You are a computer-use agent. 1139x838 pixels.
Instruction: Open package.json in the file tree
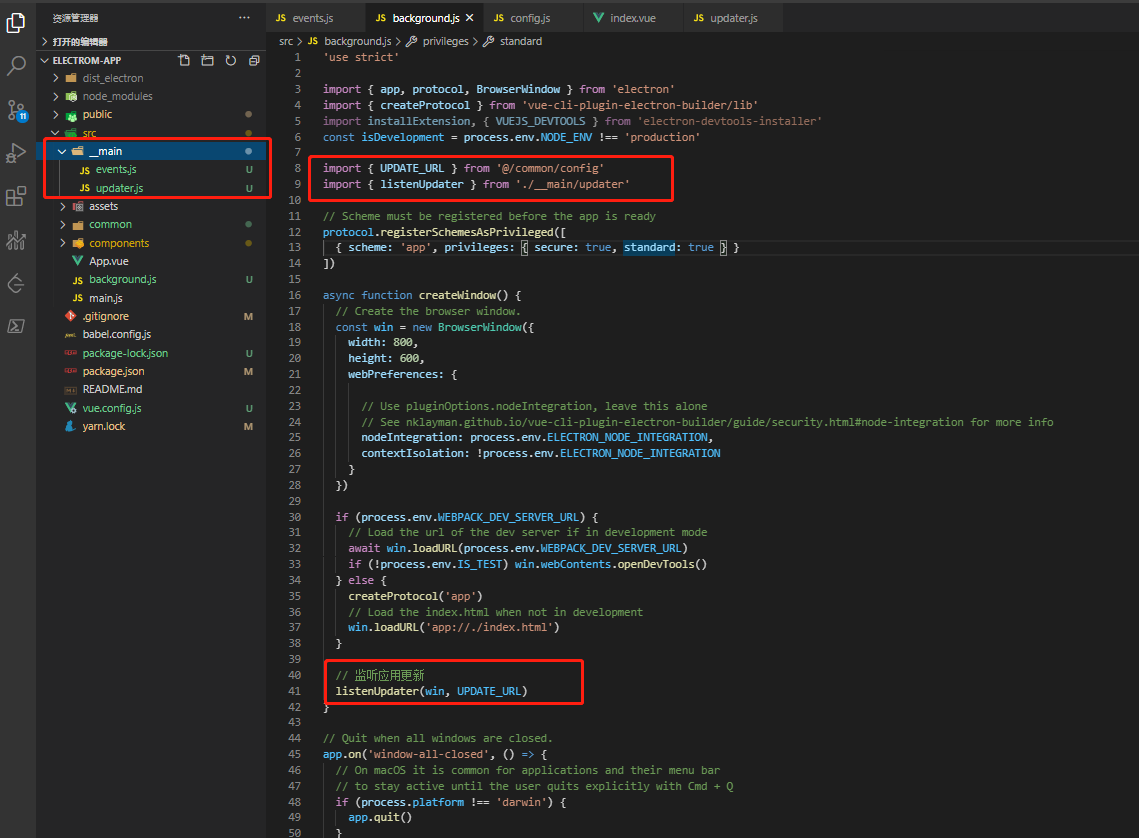click(113, 372)
